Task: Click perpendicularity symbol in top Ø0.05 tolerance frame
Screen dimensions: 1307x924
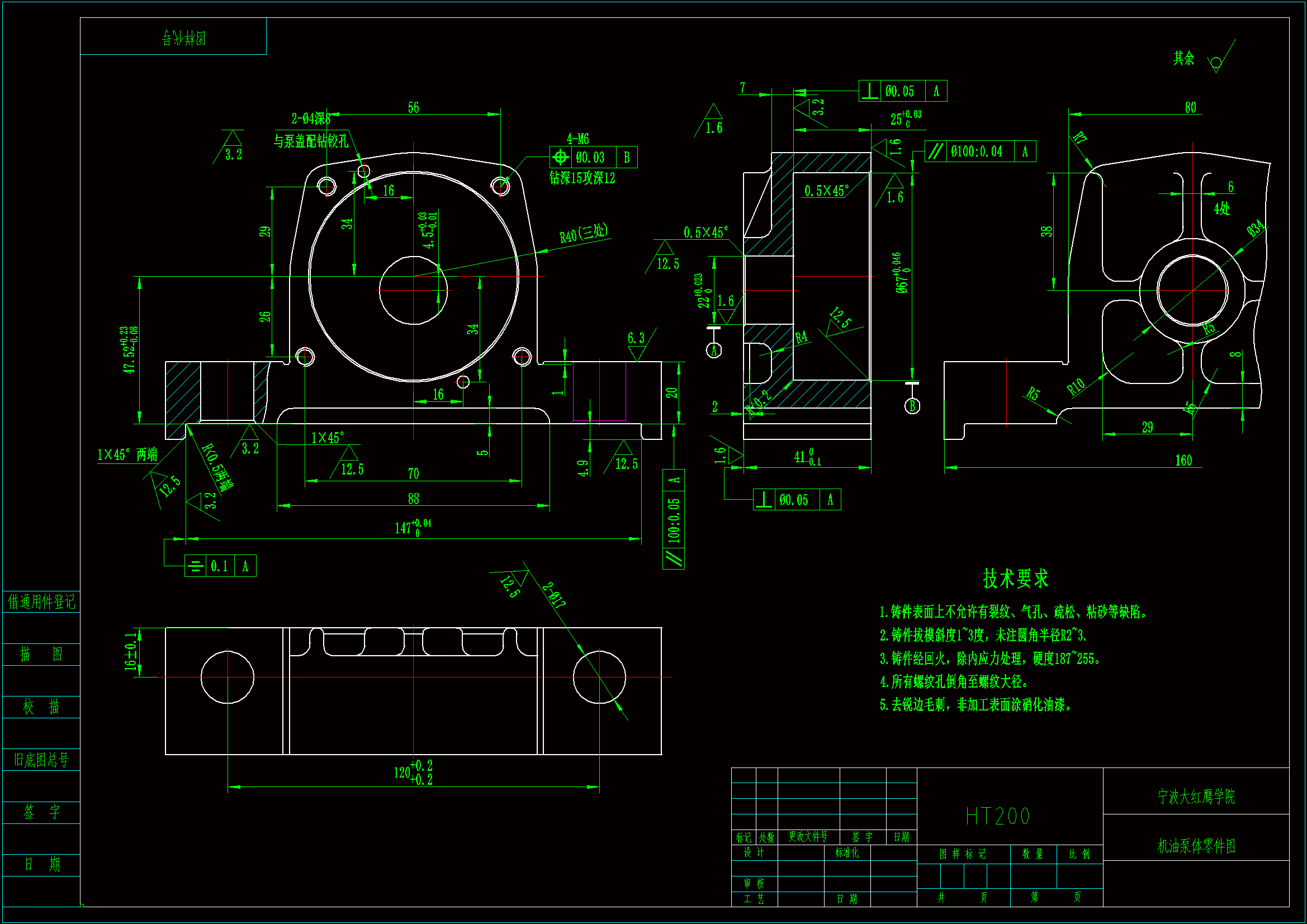Action: click(869, 91)
